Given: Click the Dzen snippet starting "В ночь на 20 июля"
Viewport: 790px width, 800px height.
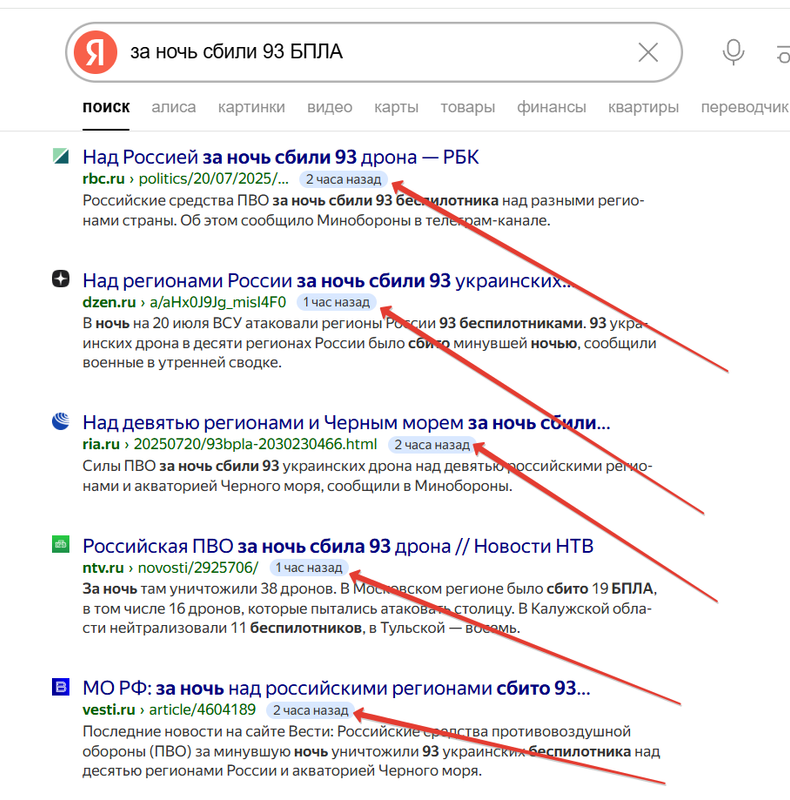Looking at the screenshot, I should pos(369,343).
